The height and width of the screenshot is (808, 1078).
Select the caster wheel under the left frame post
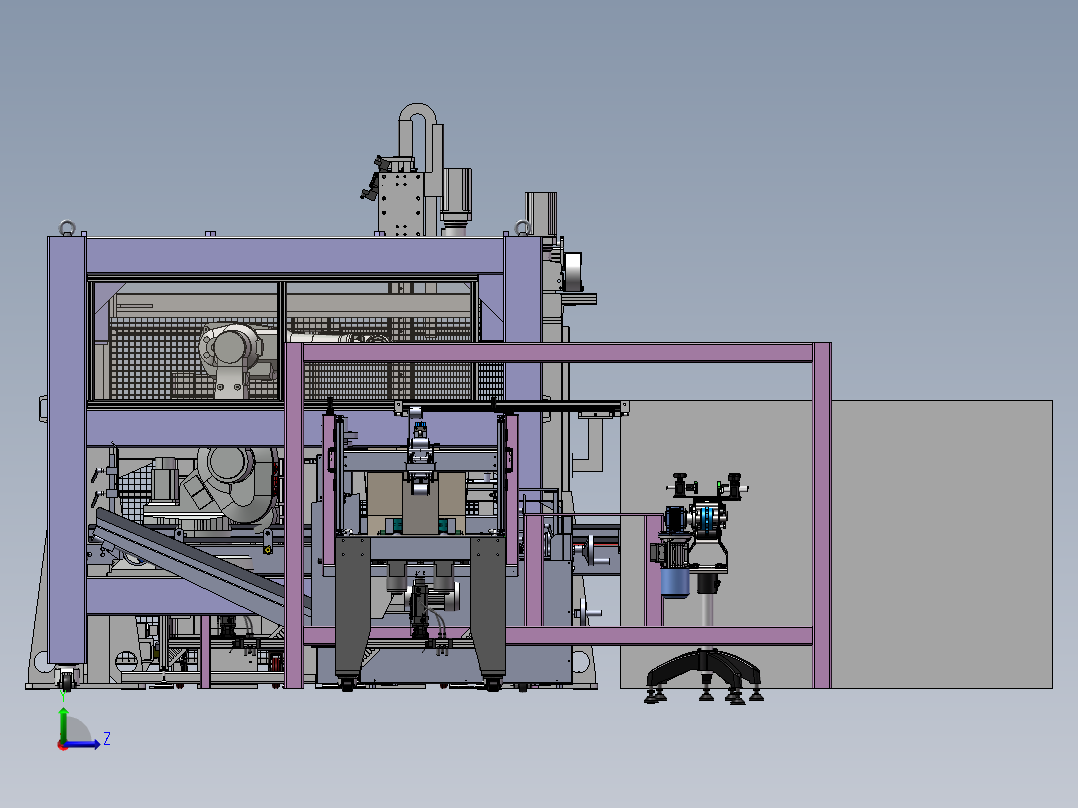(67, 679)
